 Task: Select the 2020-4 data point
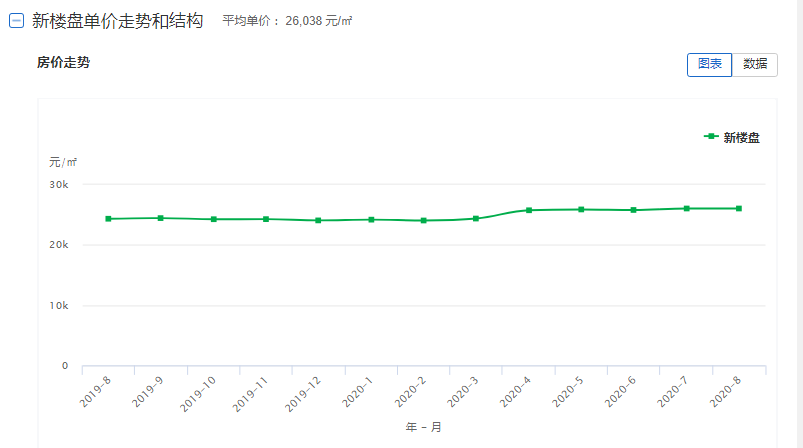pyautogui.click(x=530, y=210)
